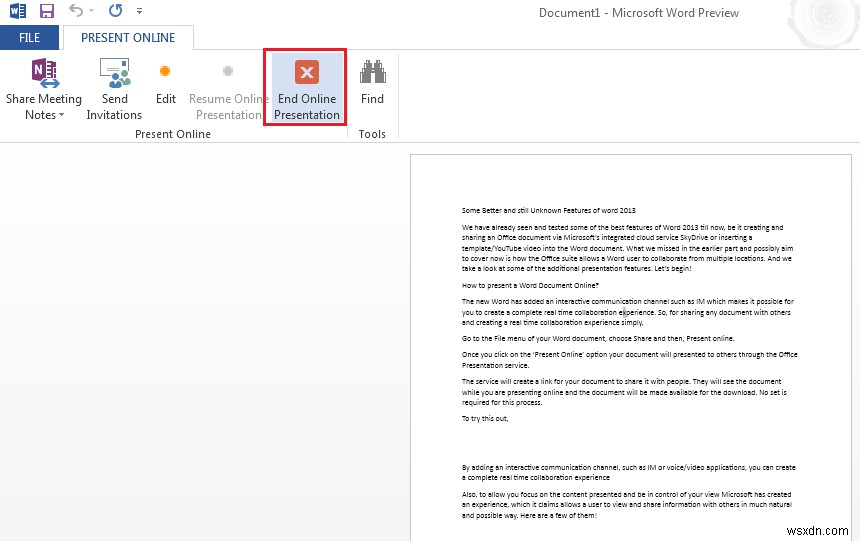End the online presentation

(x=307, y=89)
